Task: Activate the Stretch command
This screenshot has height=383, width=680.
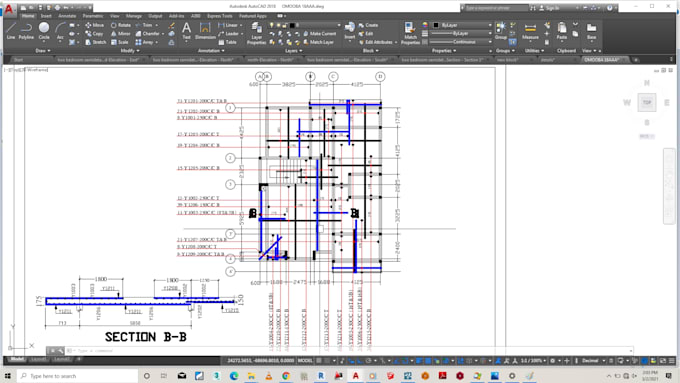Action: 95,42
